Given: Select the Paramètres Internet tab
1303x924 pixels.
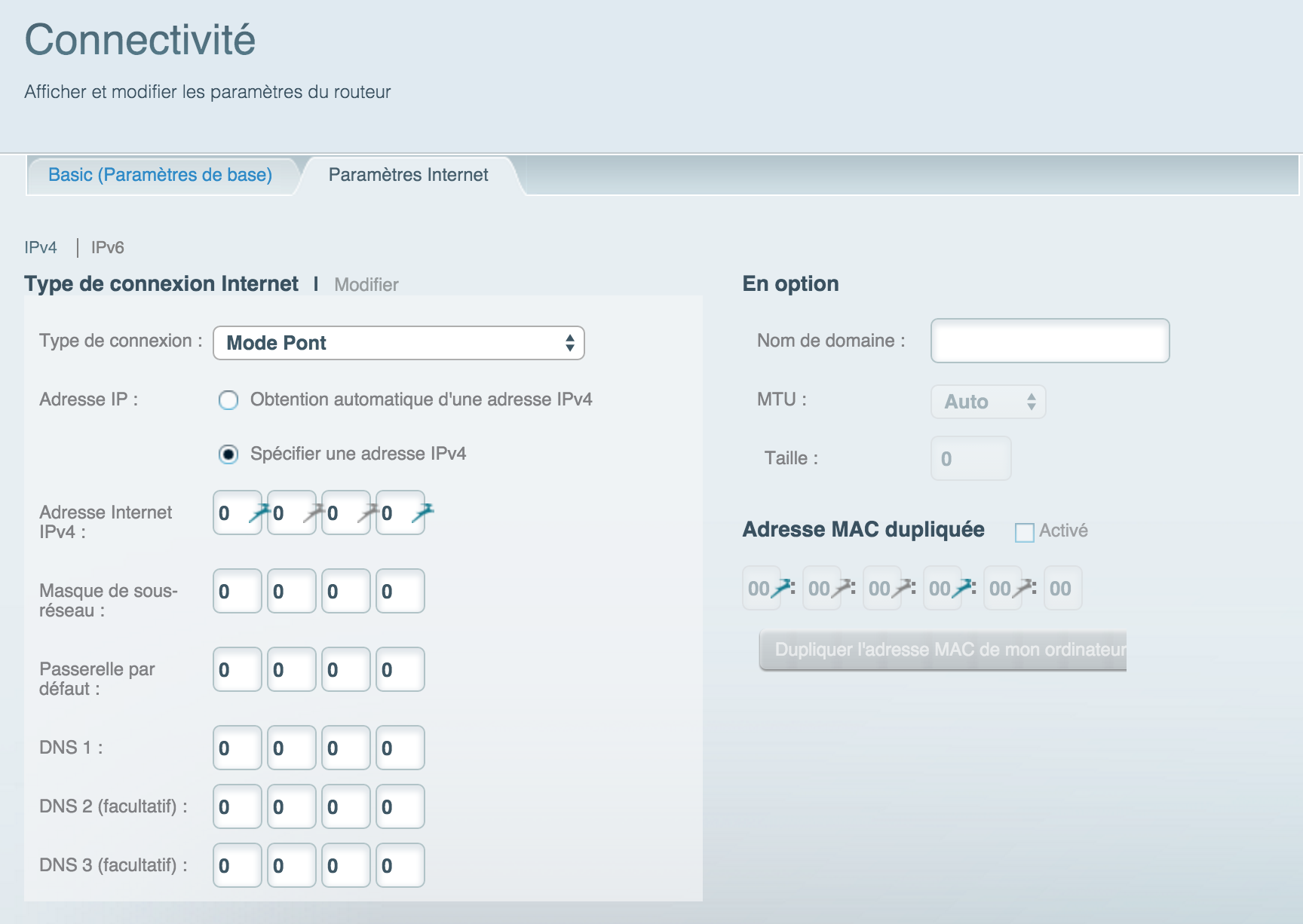Looking at the screenshot, I should coord(408,175).
